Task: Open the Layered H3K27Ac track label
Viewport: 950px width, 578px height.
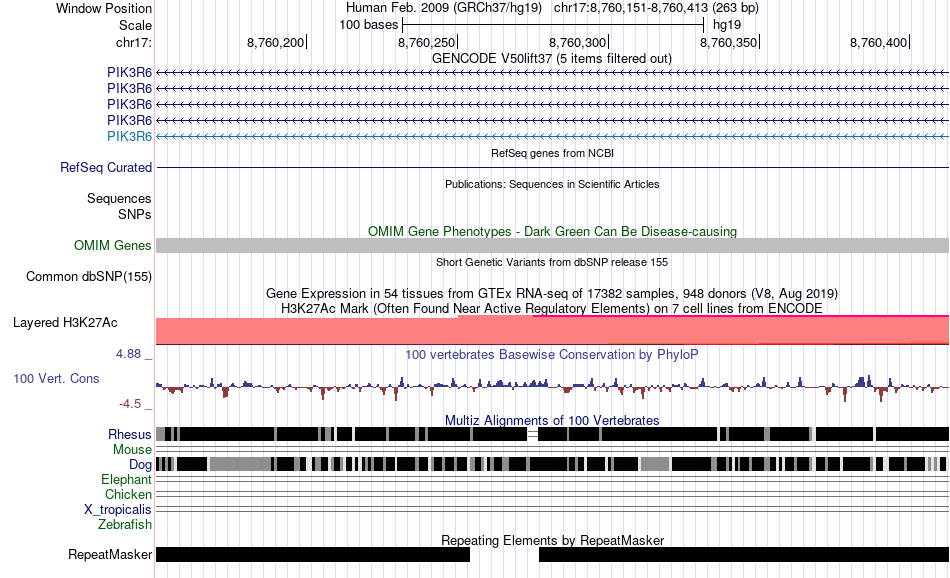Action: 65,322
